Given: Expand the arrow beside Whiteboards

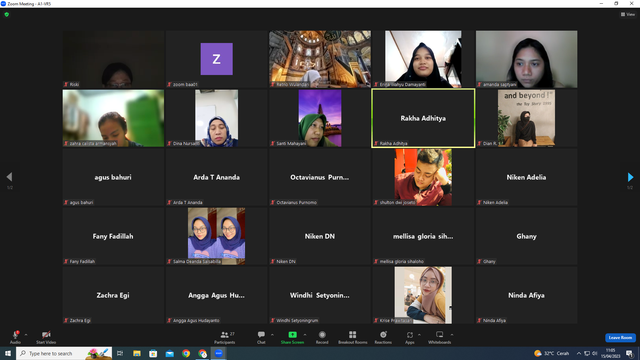Looking at the screenshot, I should (452, 335).
